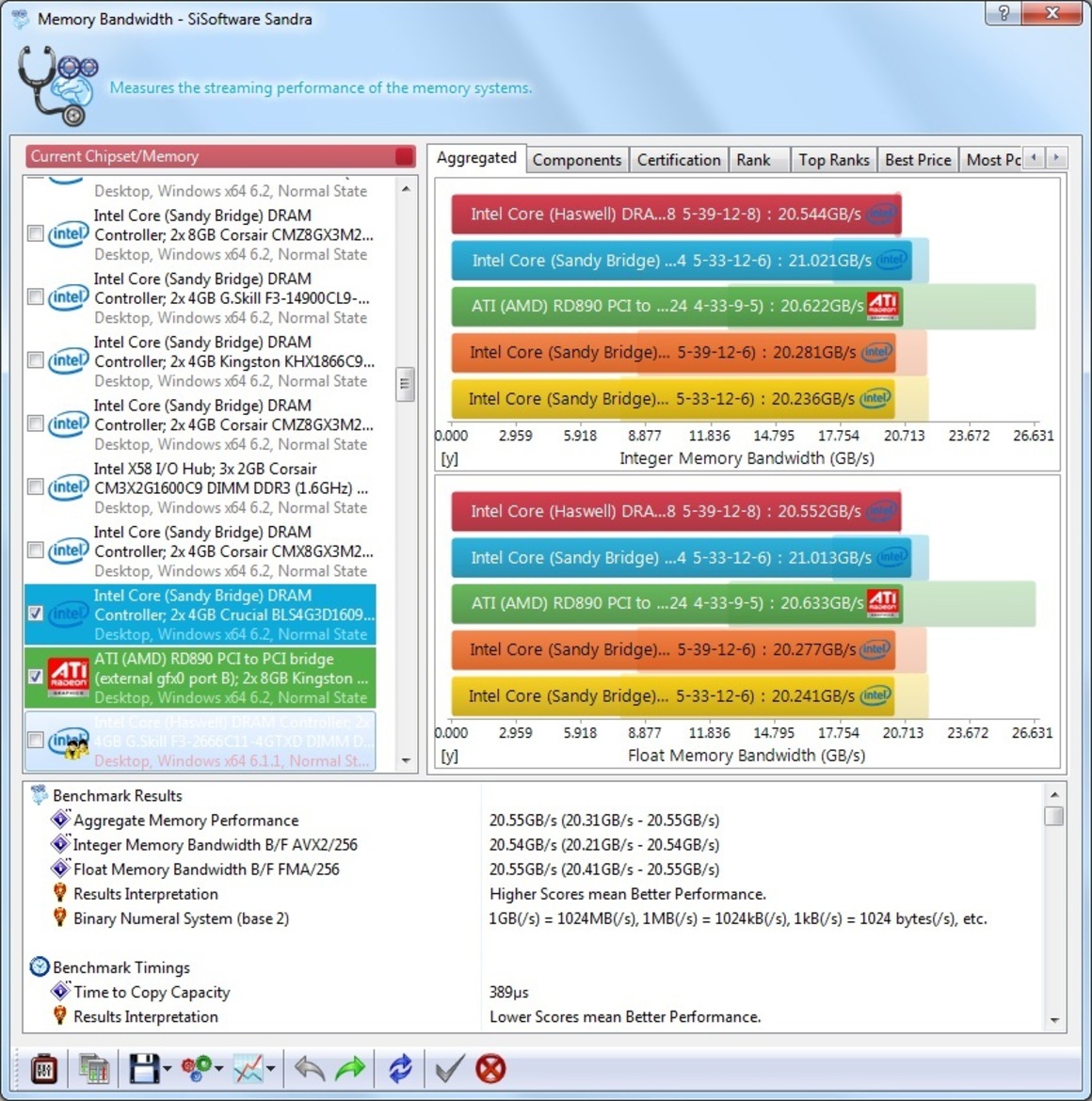Uncheck the Crucial BLS4G3D1609 checkbox
The height and width of the screenshot is (1101, 1092).
pos(35,613)
